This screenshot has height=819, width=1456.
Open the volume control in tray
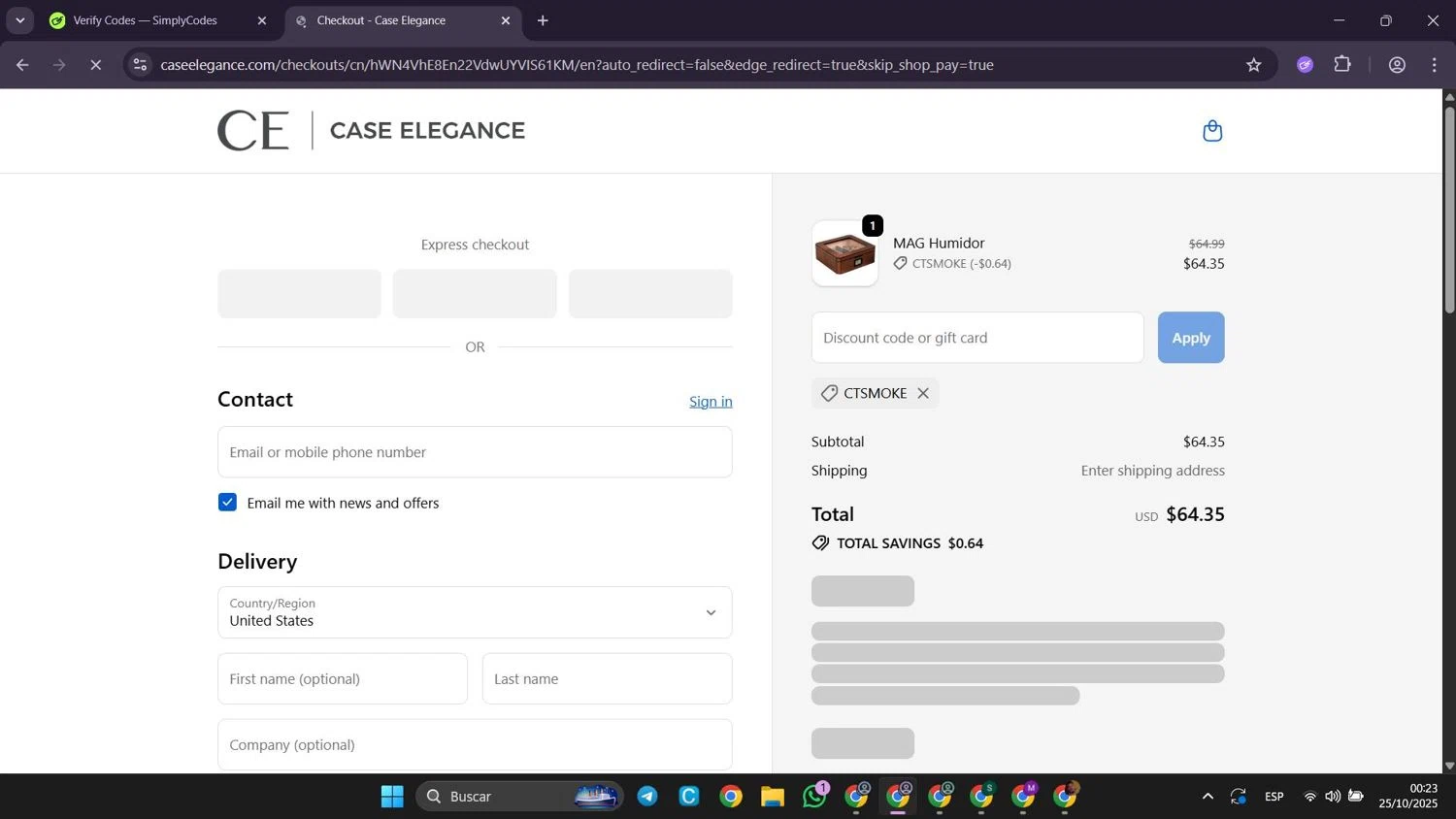(x=1333, y=797)
